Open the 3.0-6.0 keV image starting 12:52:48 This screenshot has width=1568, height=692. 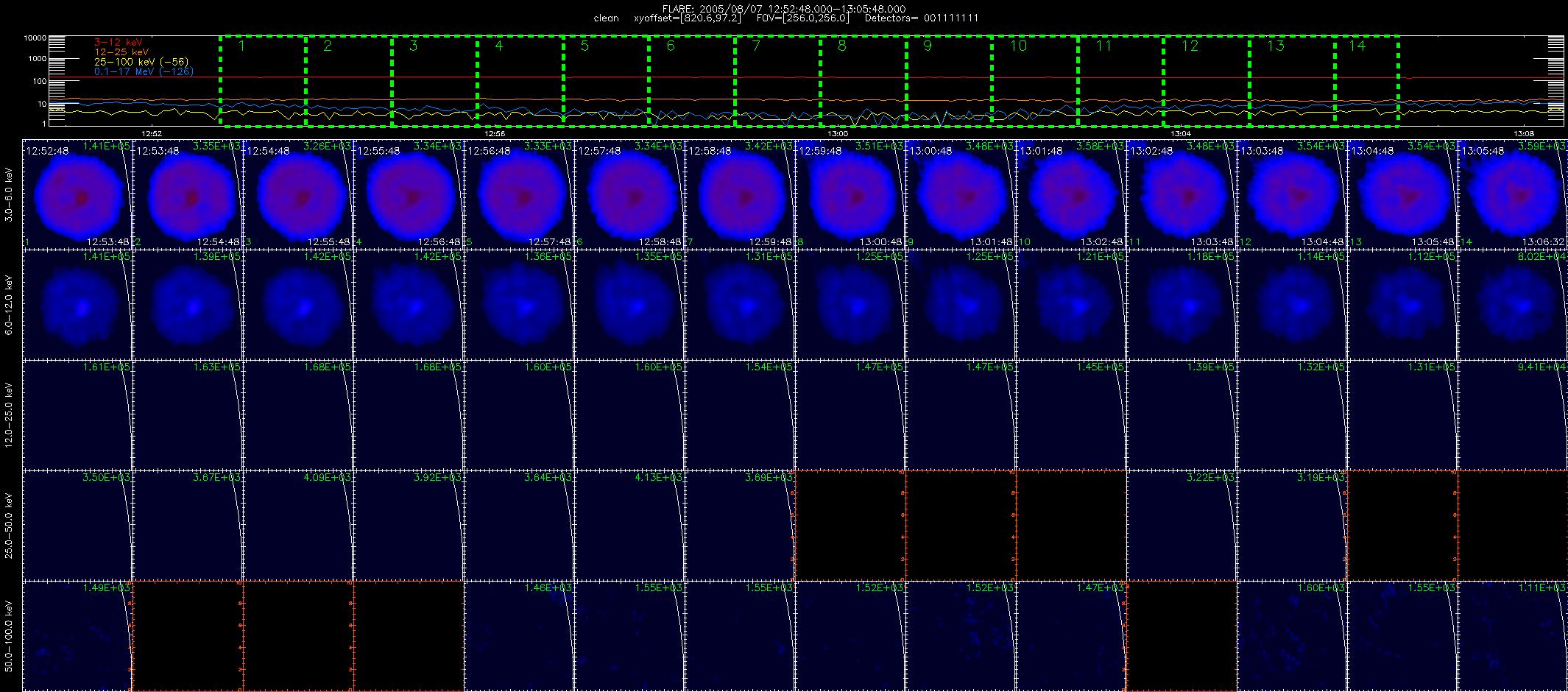77,194
